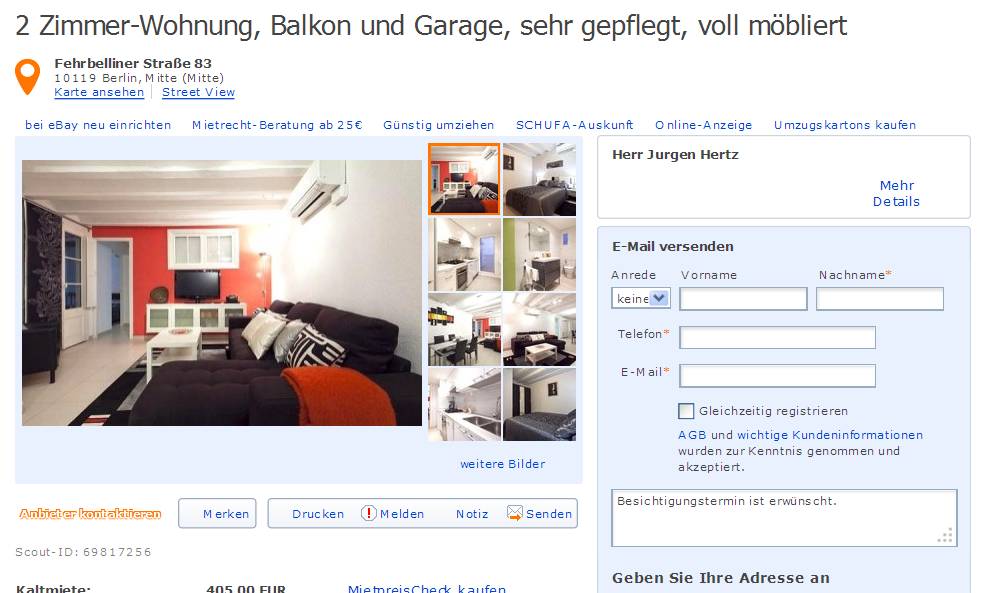The height and width of the screenshot is (593, 981).
Task: Expand Mehr Details for Herr Jurgen Hertz
Action: tap(896, 193)
